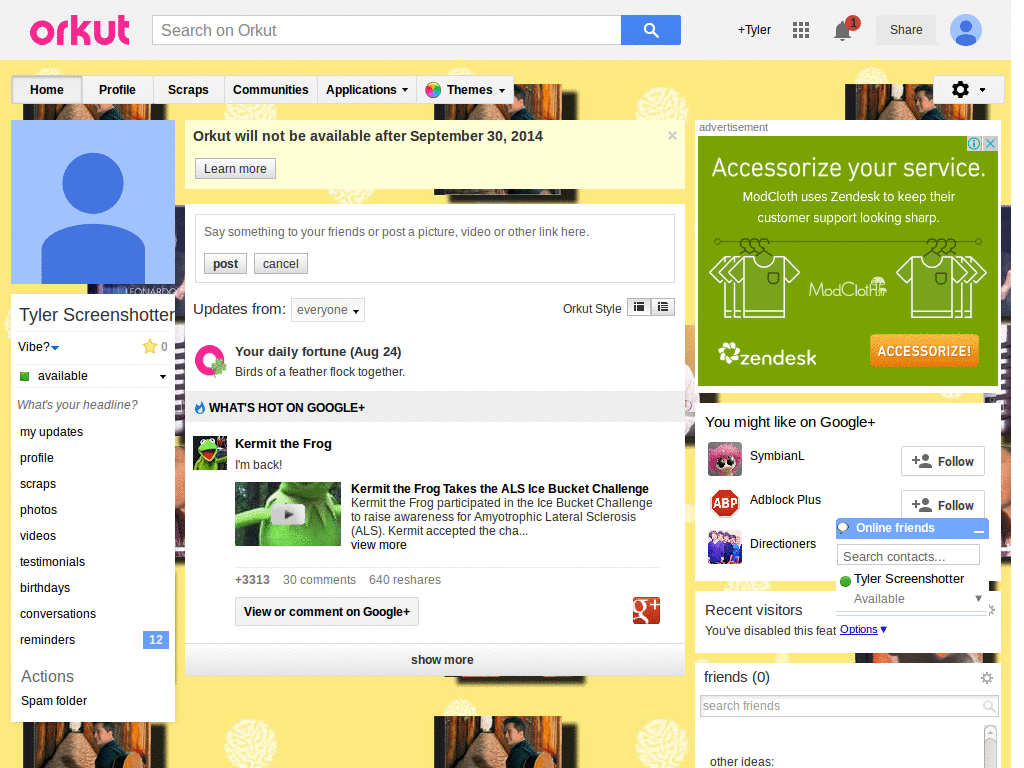Click the view more link
The height and width of the screenshot is (768, 1024).
pos(379,545)
